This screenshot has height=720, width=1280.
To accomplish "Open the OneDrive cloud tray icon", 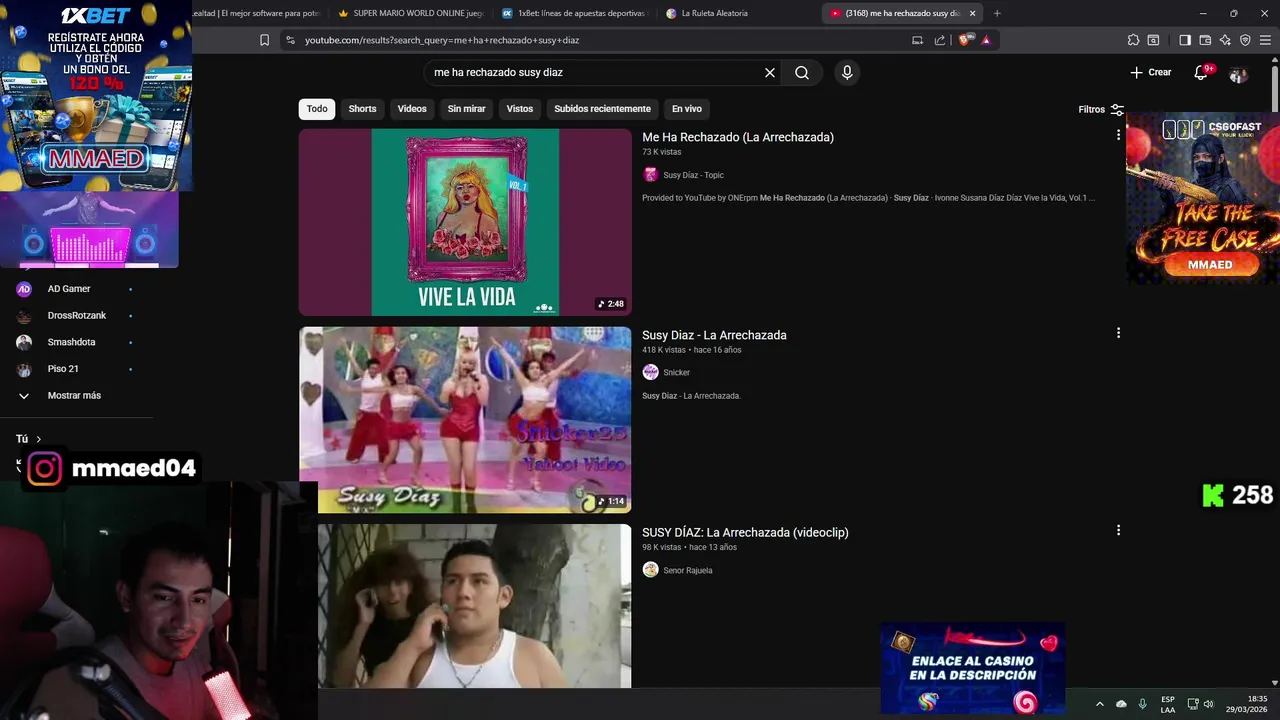I will pos(1121,704).
